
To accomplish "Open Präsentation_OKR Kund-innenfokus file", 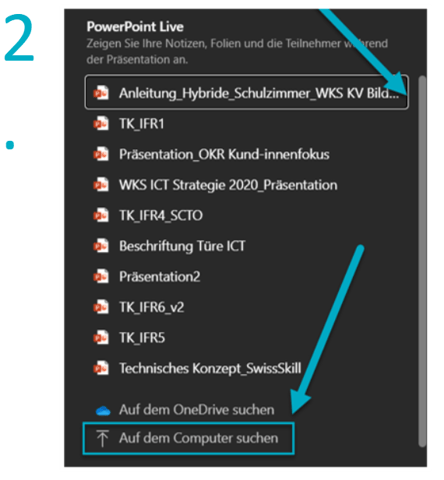I will [224, 154].
